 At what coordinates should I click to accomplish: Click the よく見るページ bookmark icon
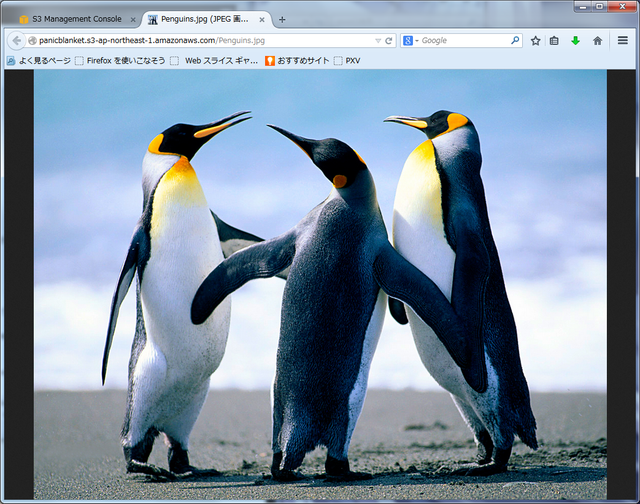click(11, 61)
